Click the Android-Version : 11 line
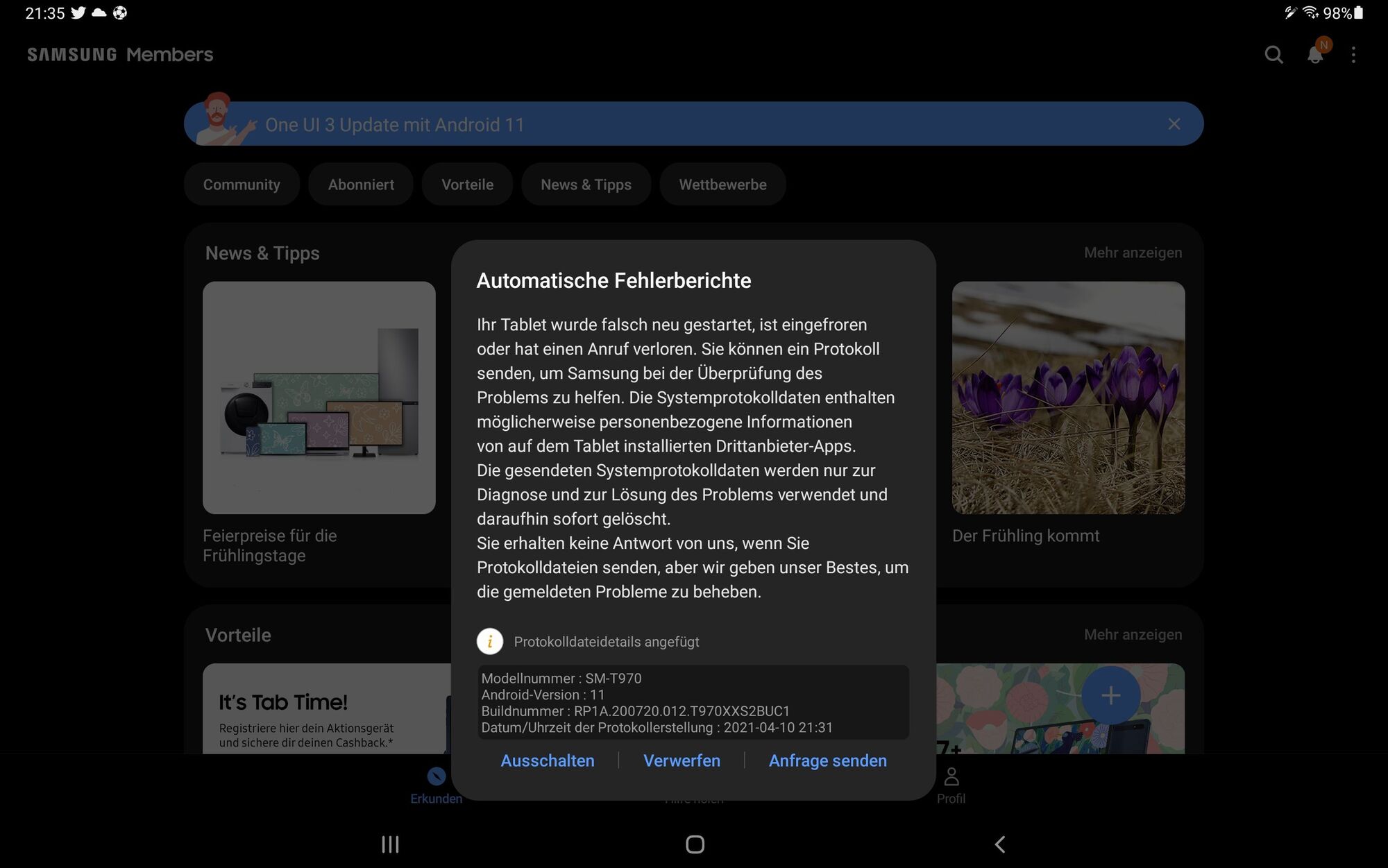The height and width of the screenshot is (868, 1388). [x=543, y=695]
